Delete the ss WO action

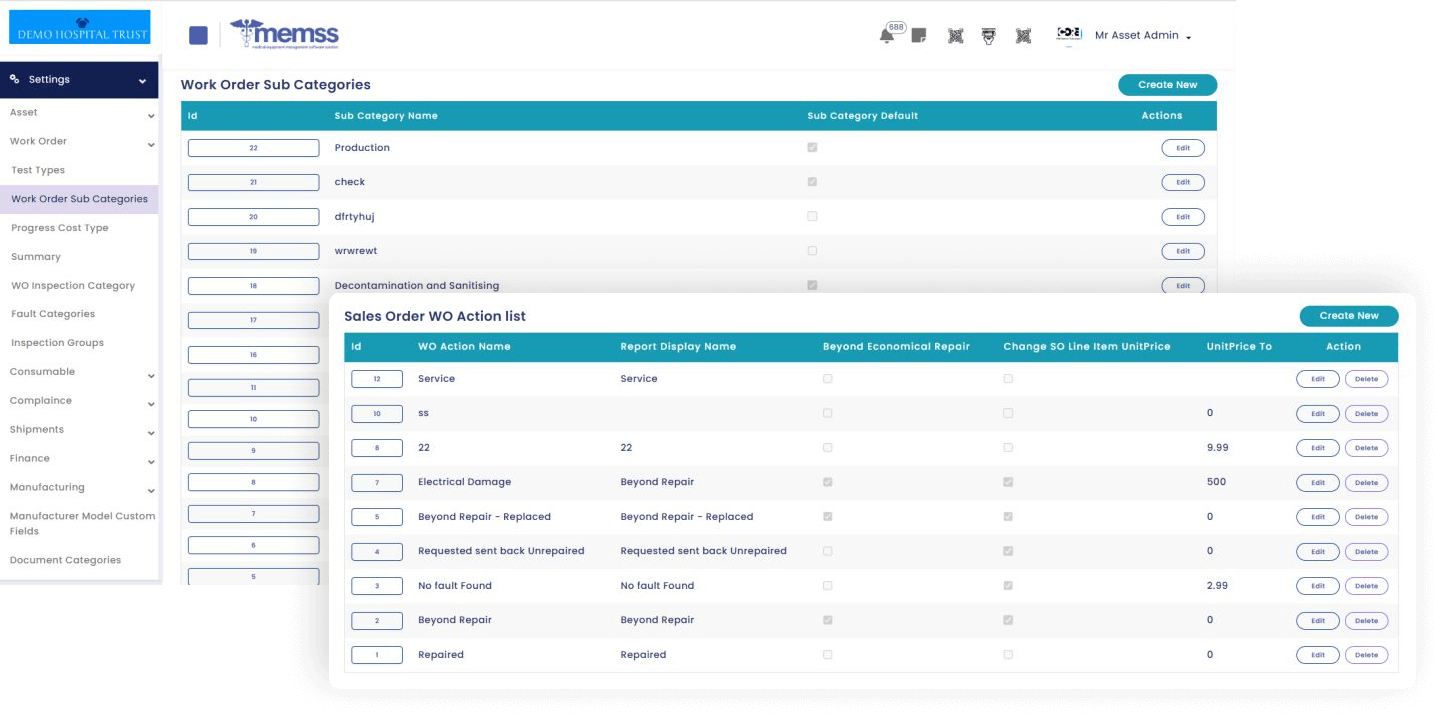tap(1366, 414)
